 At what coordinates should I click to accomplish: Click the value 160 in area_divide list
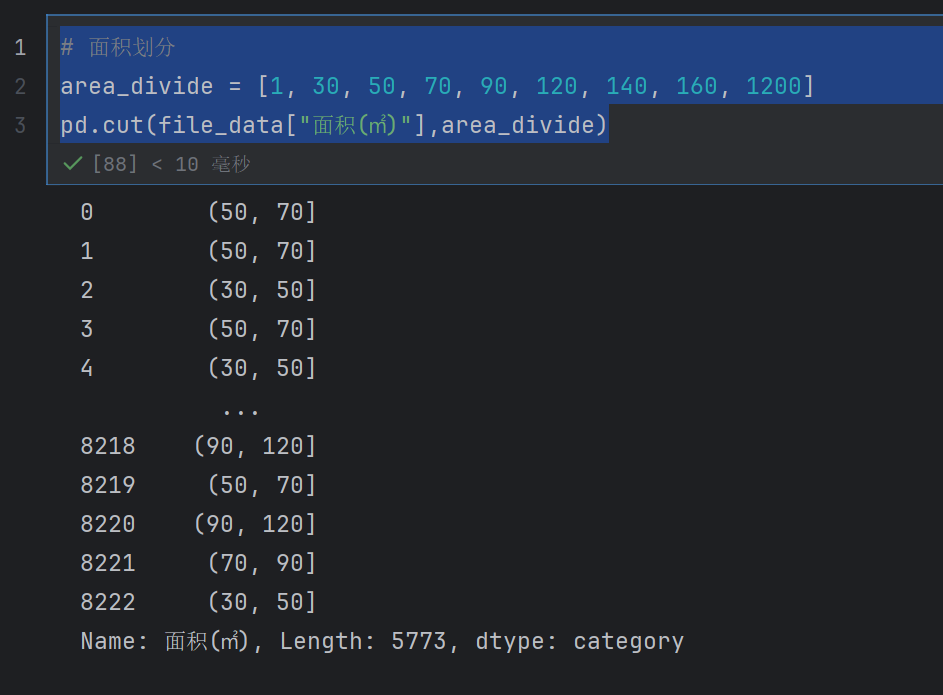coord(696,86)
